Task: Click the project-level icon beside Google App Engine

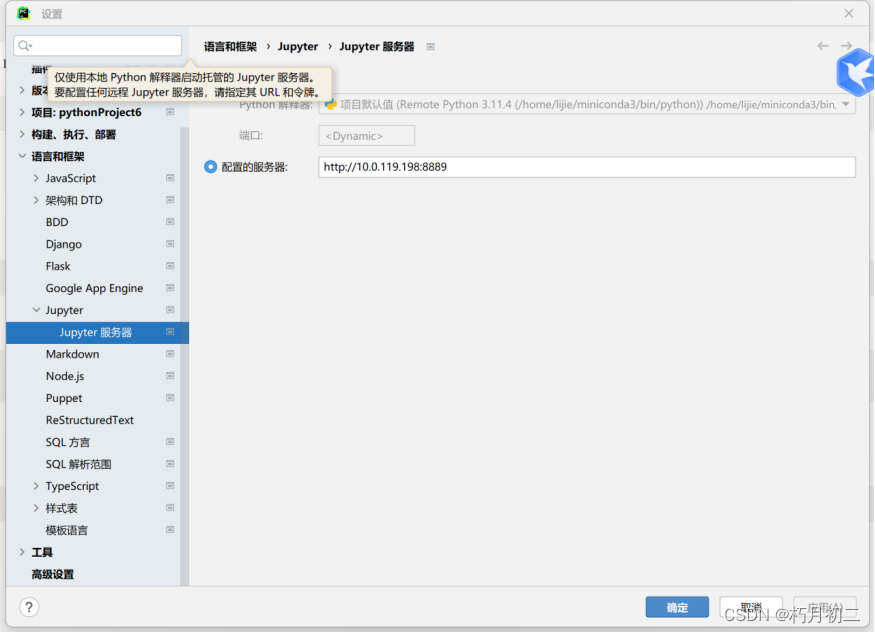Action: point(170,288)
